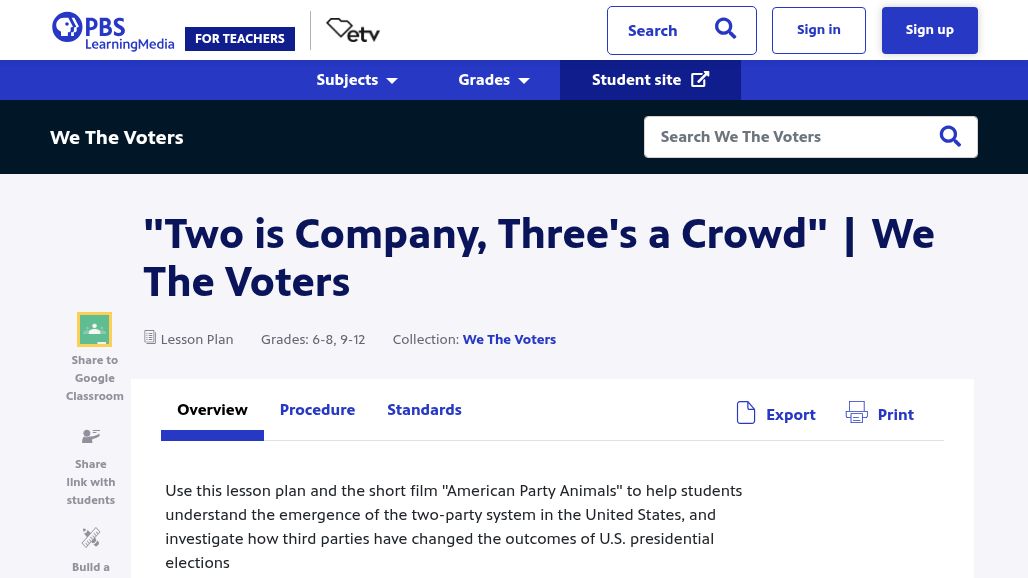This screenshot has height=578, width=1028.
Task: Click the Export document icon
Action: (746, 413)
